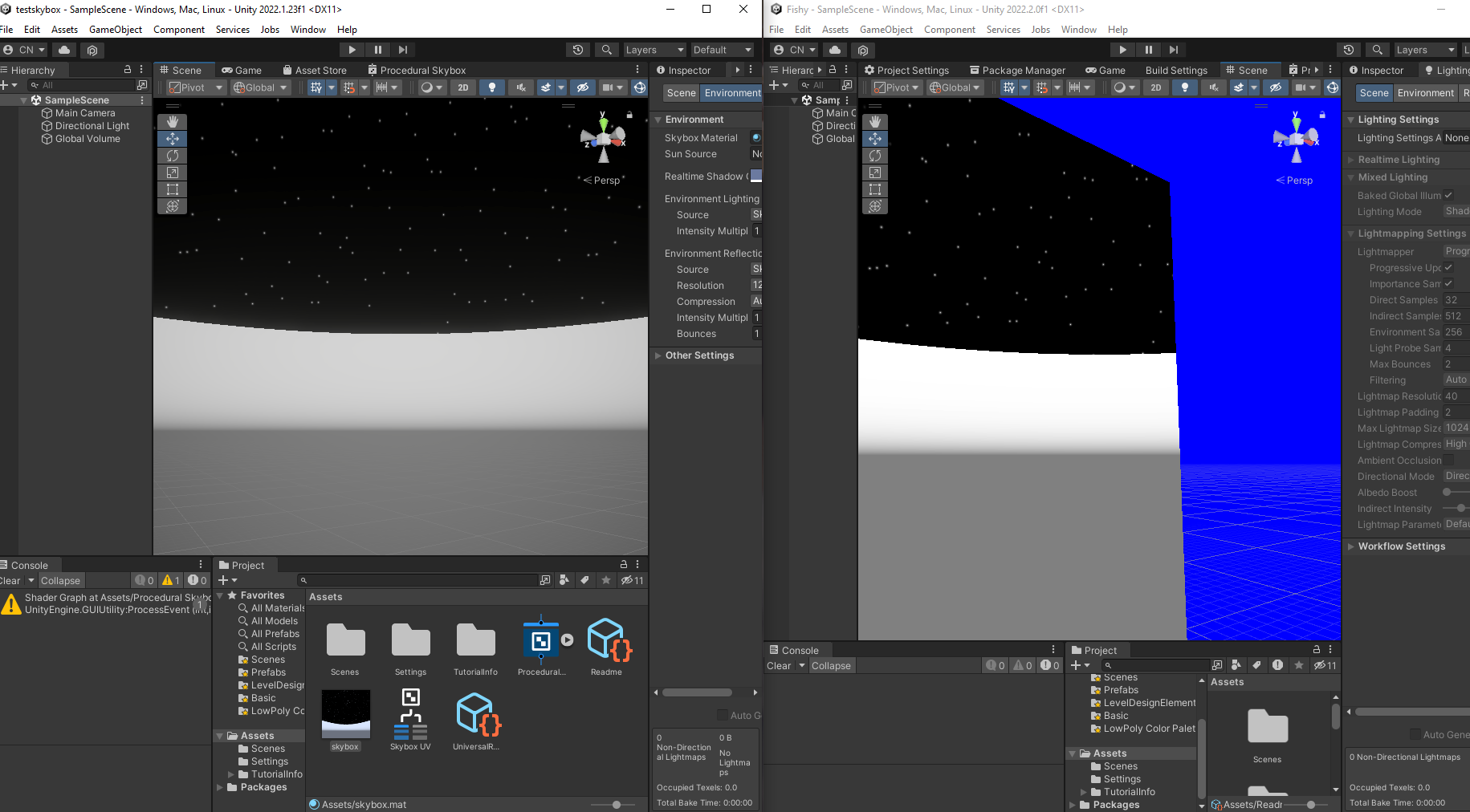
Task: Expand the Other Settings section
Action: [x=699, y=355]
